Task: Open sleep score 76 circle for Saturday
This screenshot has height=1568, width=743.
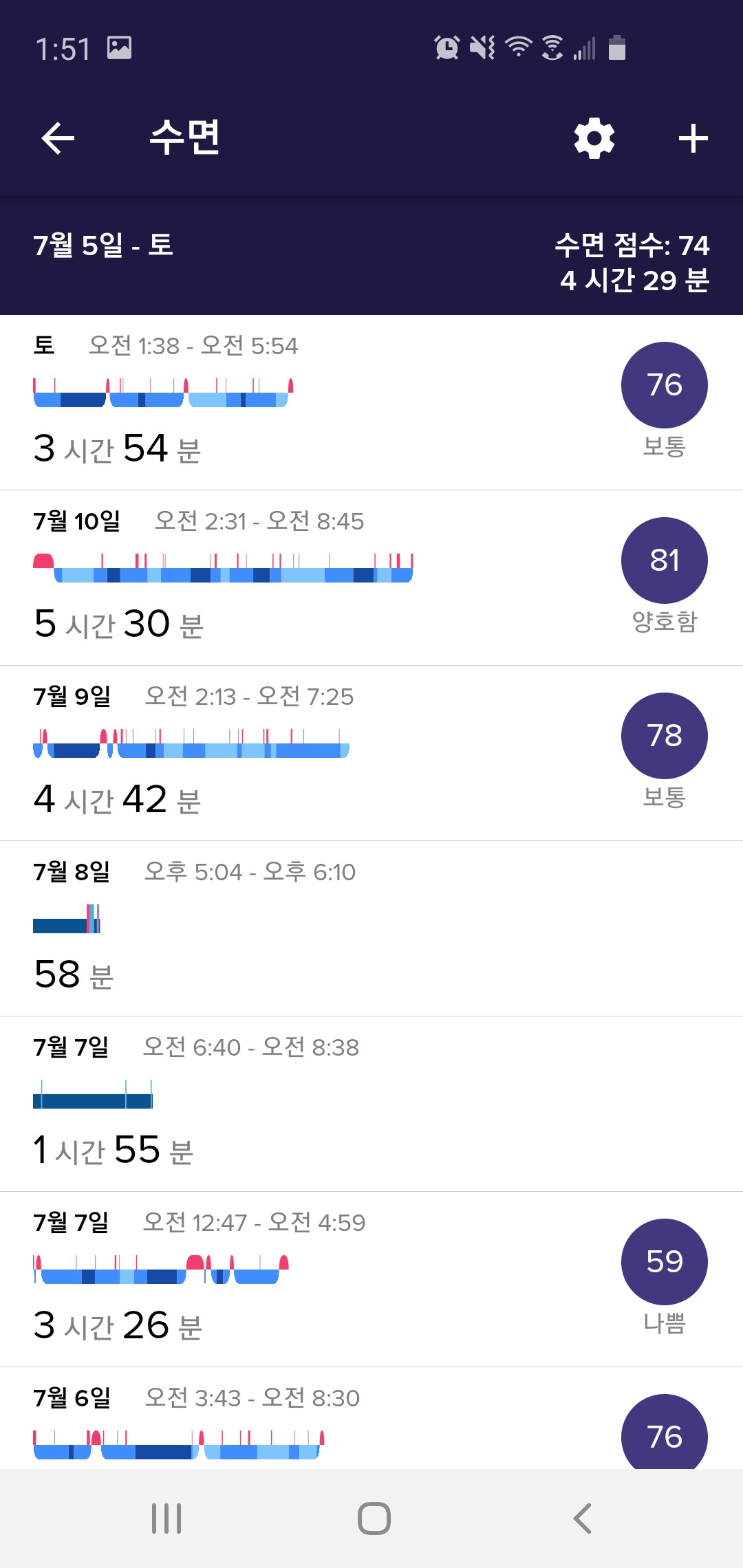Action: 665,385
